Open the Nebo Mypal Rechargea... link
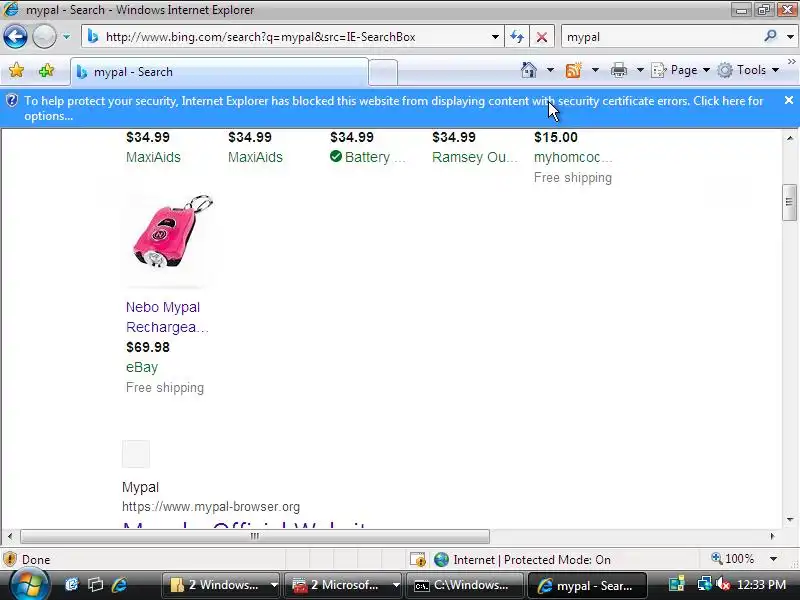 click(167, 317)
